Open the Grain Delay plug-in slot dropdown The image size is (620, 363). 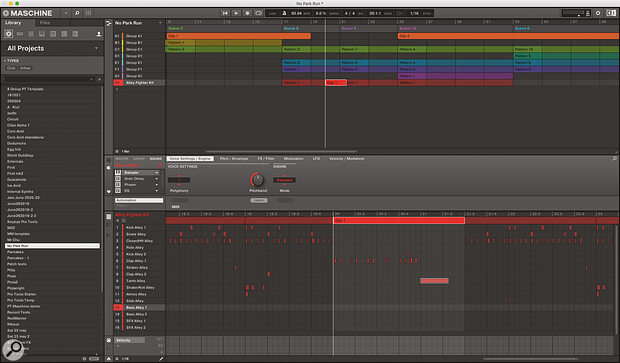click(x=157, y=179)
